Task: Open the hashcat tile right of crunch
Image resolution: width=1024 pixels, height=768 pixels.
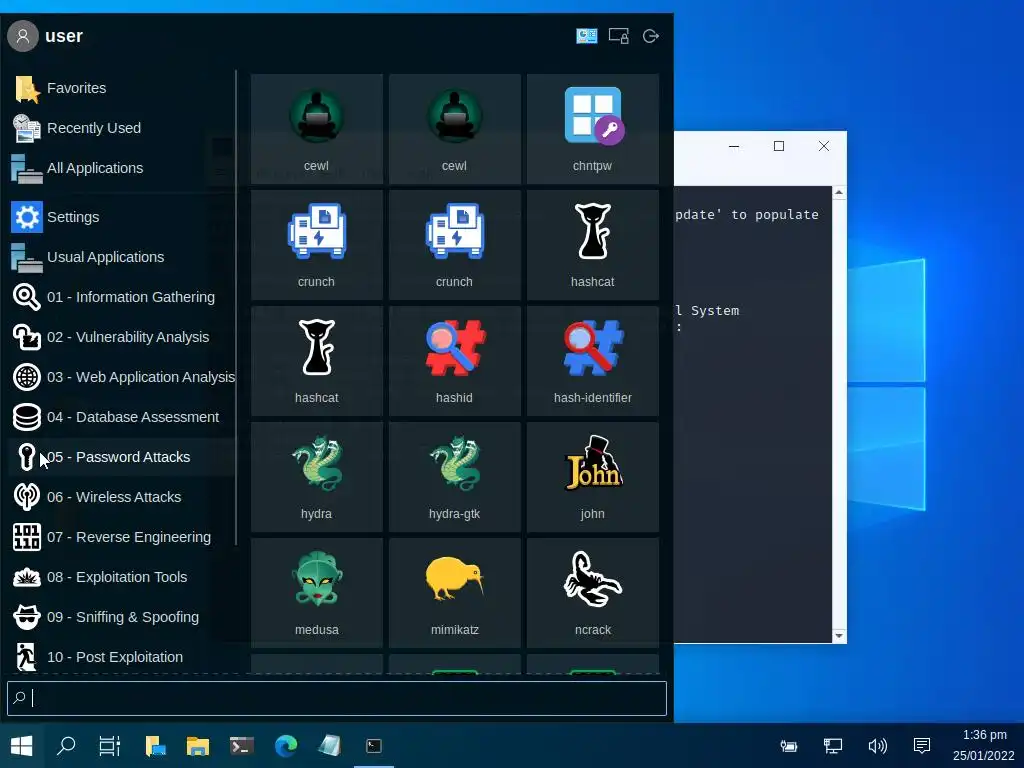Action: click(x=592, y=245)
